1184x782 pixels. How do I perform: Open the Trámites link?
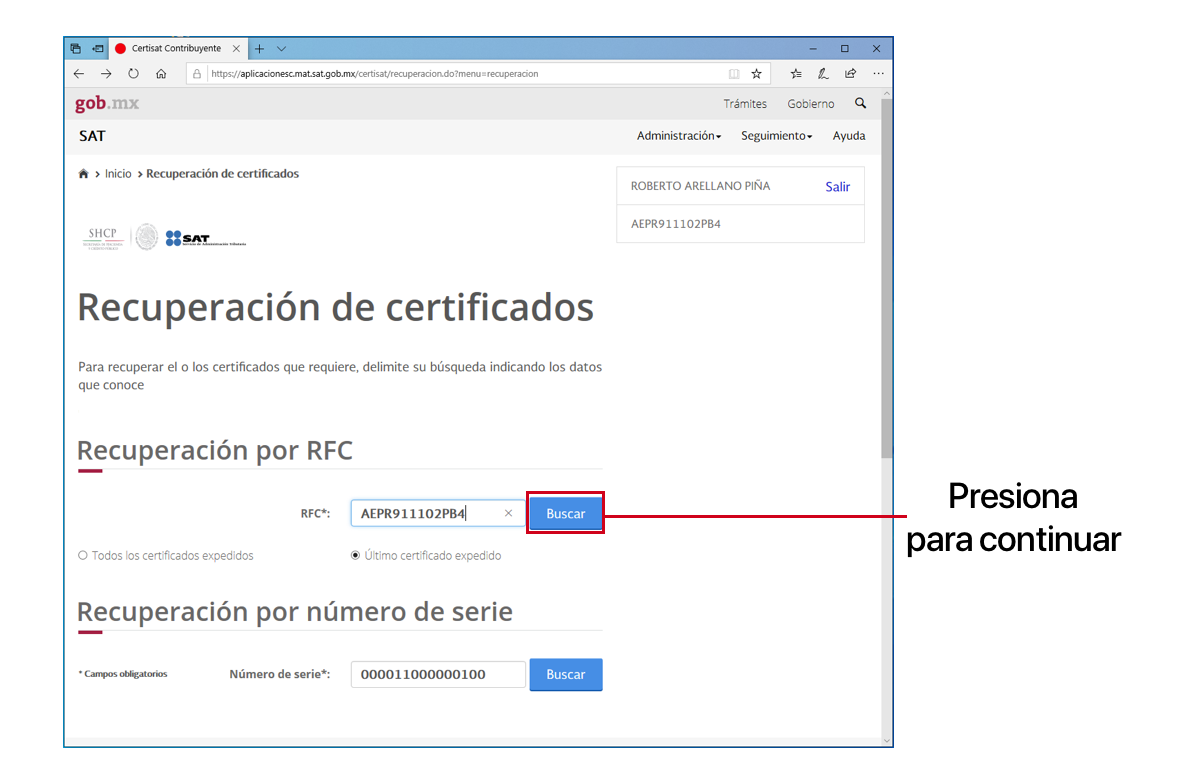[745, 104]
